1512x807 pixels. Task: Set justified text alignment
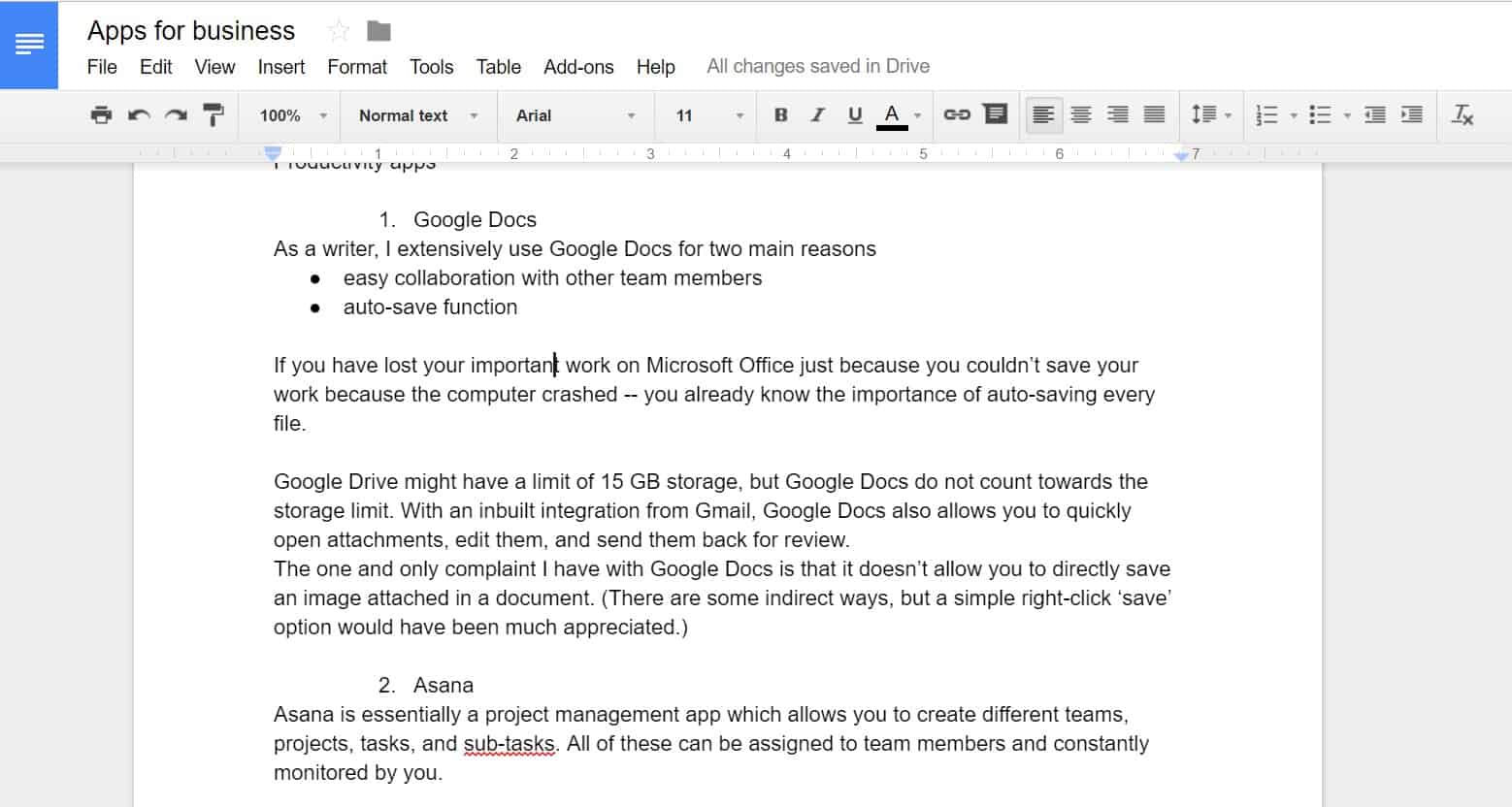(1154, 115)
